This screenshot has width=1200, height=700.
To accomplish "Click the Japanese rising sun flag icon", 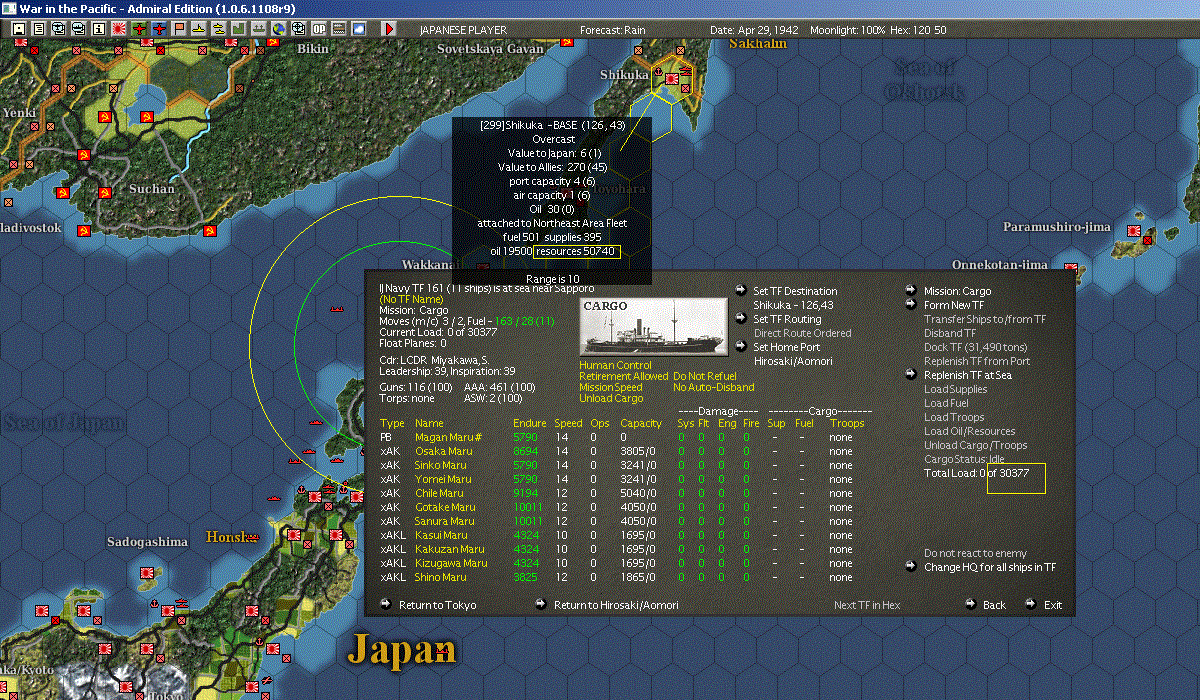I will pos(119,29).
